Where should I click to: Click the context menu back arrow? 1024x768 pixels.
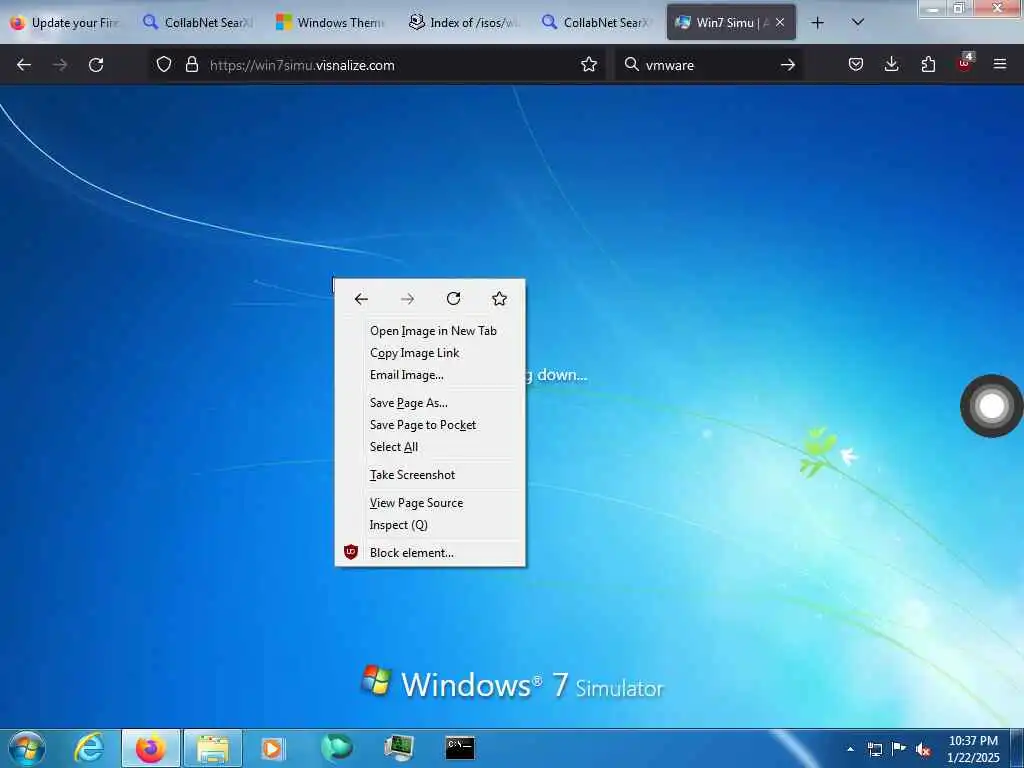pyautogui.click(x=361, y=299)
